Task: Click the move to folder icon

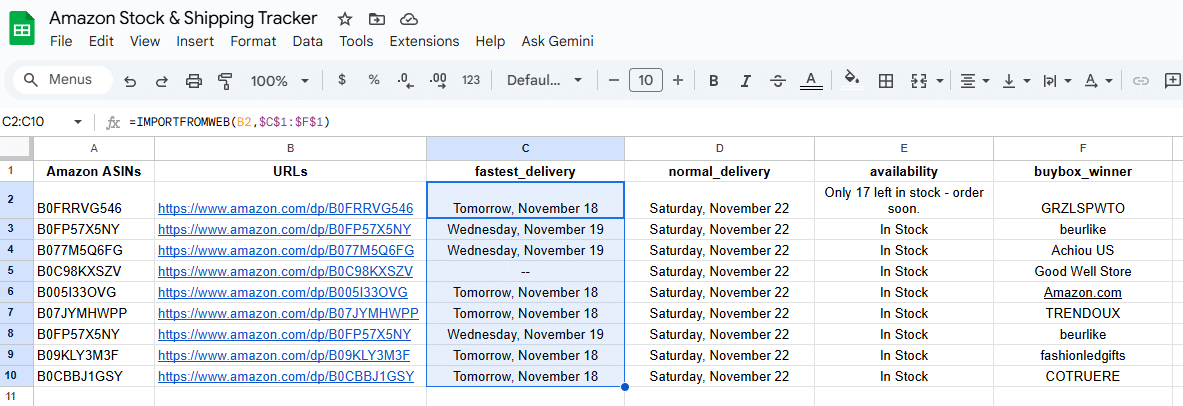Action: pos(376,19)
